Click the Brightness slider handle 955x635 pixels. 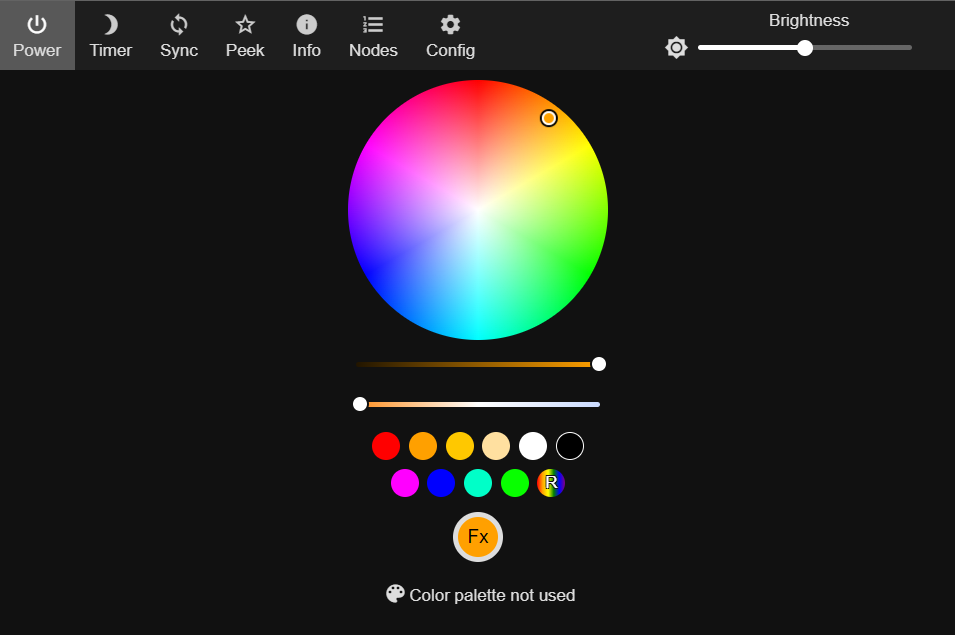[x=805, y=48]
